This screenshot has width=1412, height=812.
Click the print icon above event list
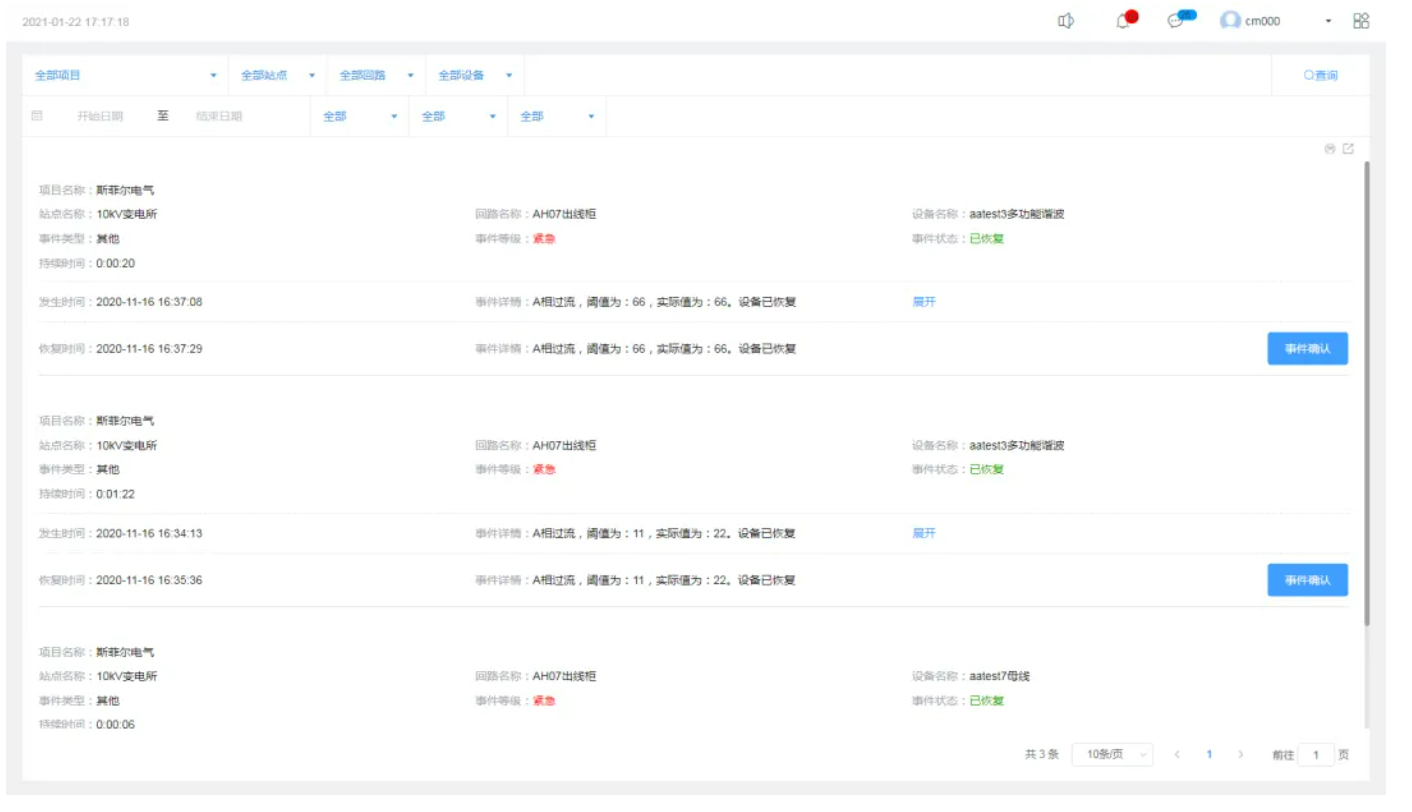(x=1330, y=149)
